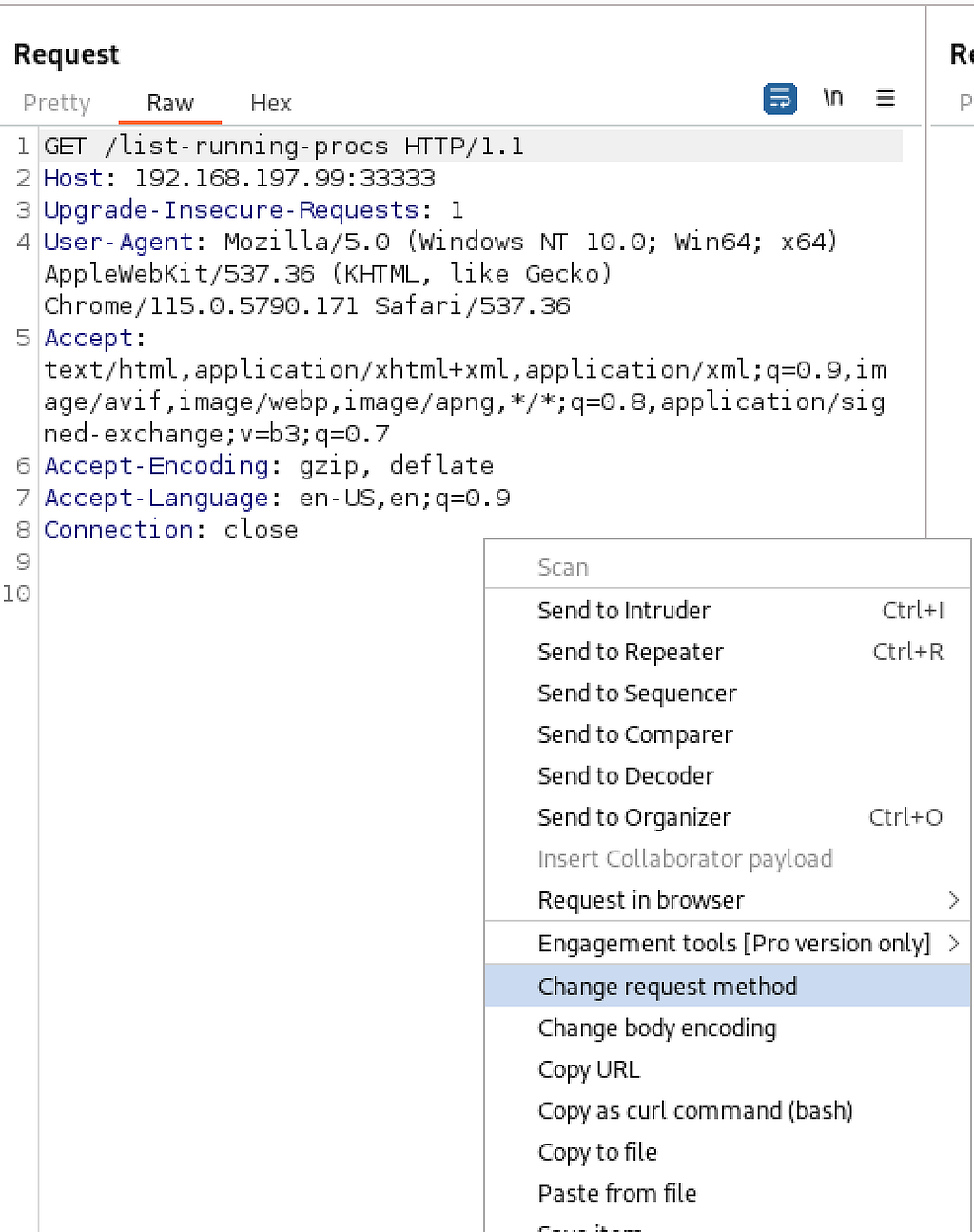Image resolution: width=974 pixels, height=1232 pixels.
Task: Choose Change body encoding
Action: [x=728, y=1028]
